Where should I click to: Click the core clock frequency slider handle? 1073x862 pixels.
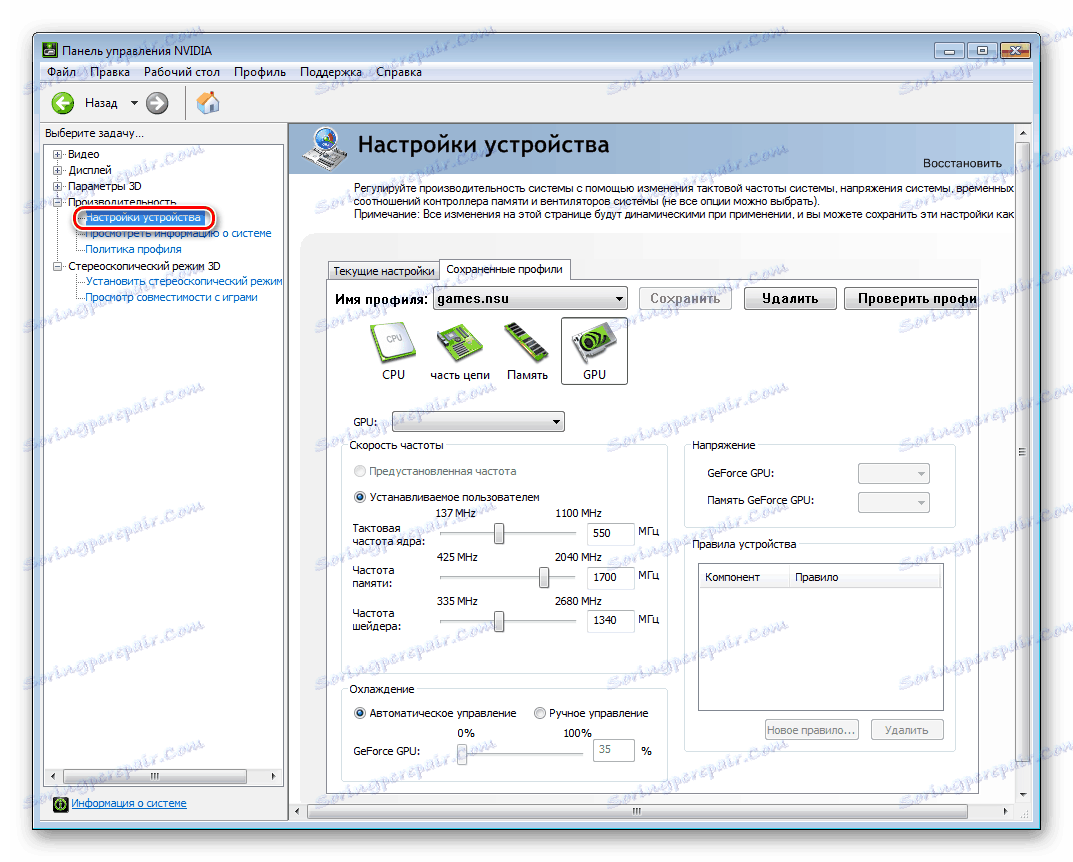click(x=499, y=534)
